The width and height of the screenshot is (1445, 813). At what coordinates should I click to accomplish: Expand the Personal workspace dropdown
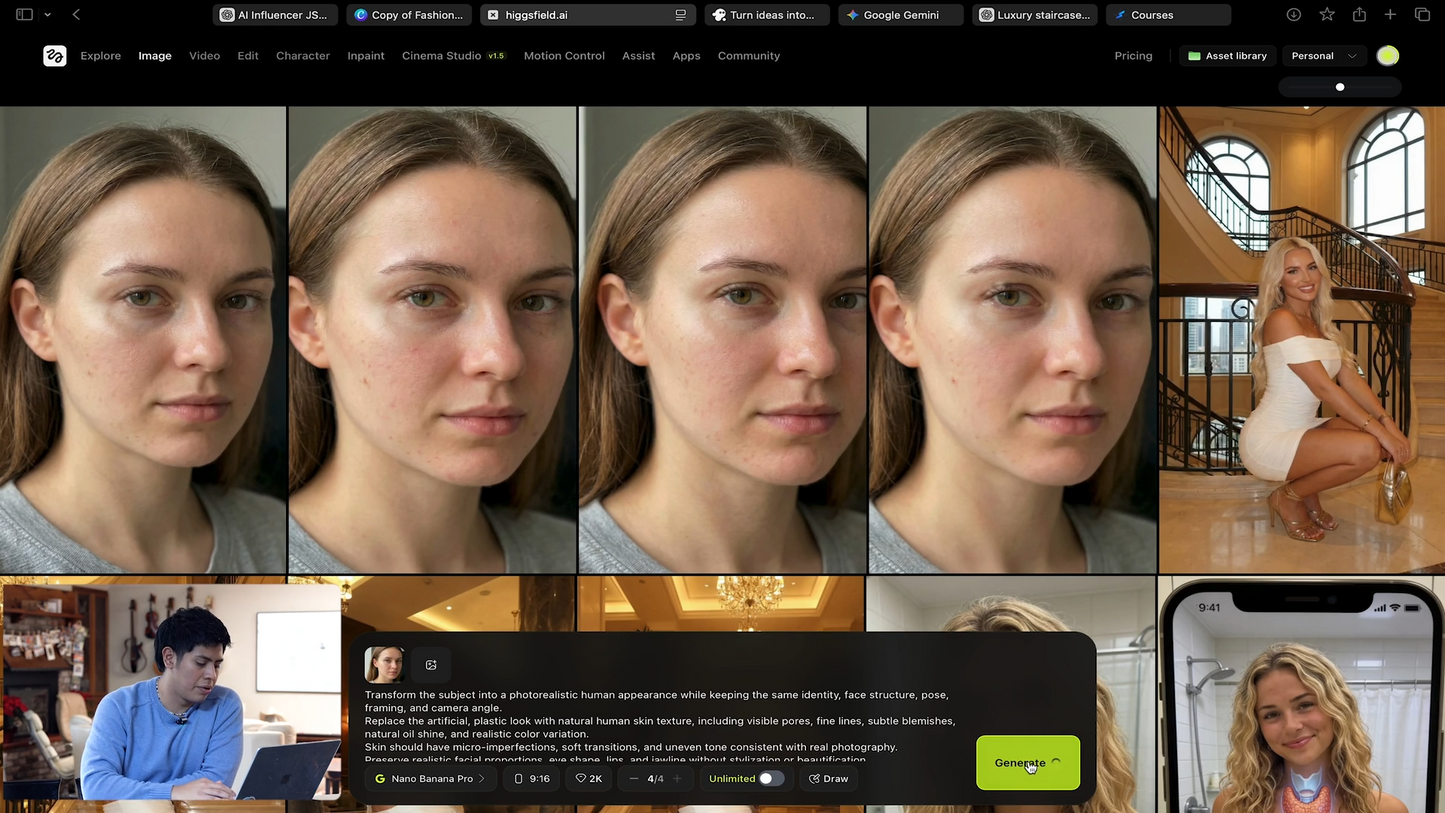point(1324,56)
